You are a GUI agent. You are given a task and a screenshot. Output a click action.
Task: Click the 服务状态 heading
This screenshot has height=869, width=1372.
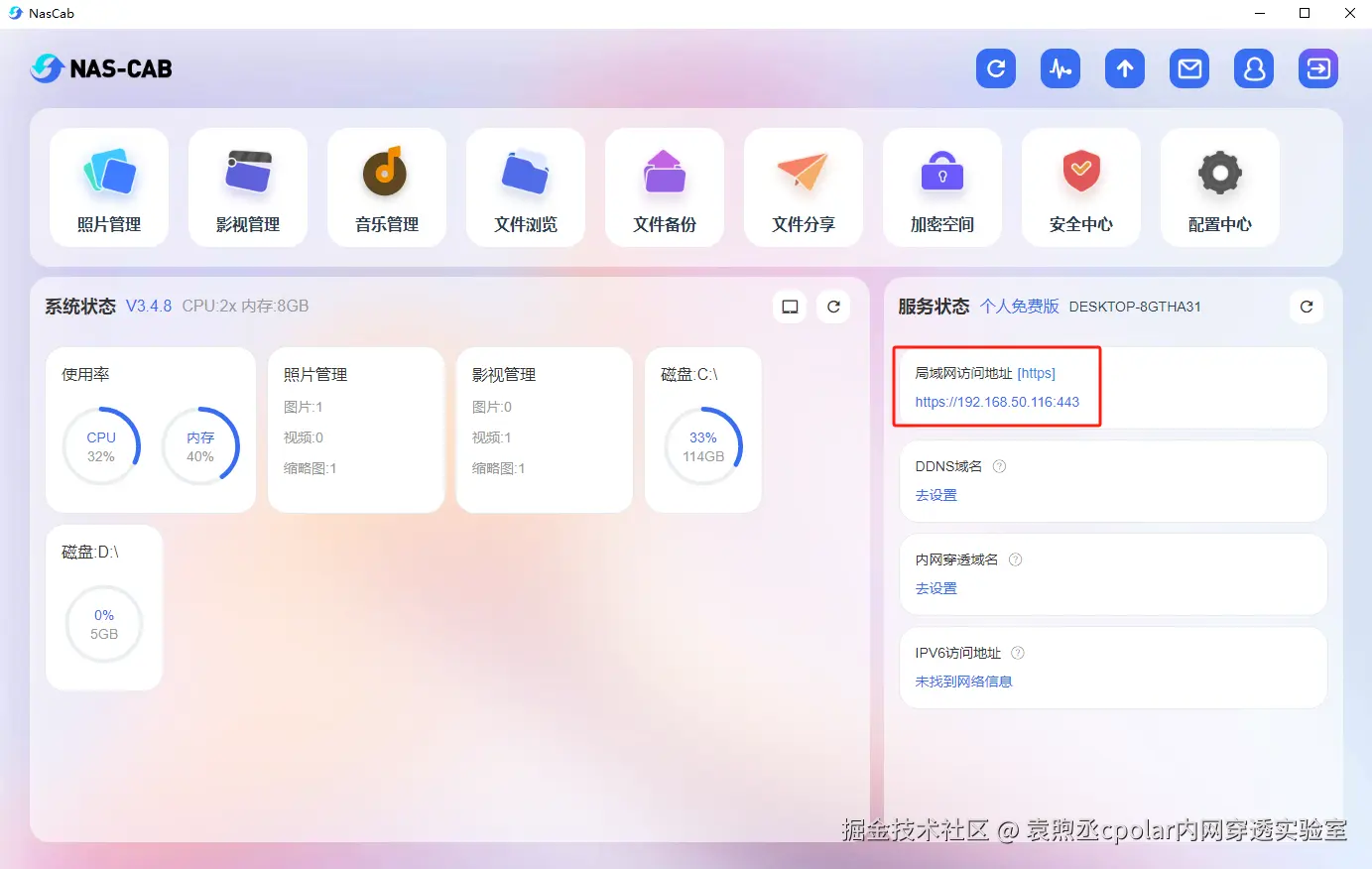point(934,307)
